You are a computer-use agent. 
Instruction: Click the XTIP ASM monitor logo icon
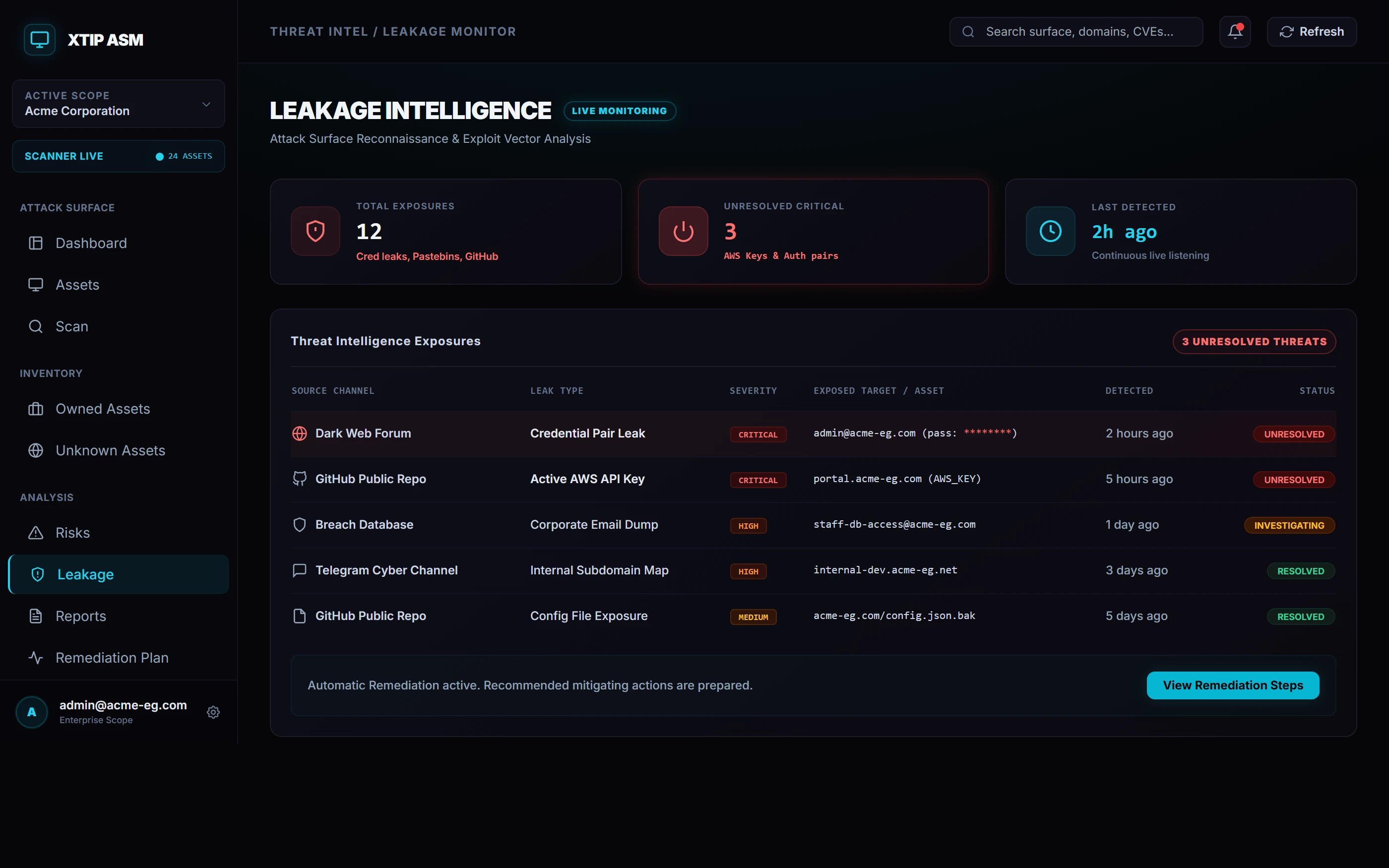[x=40, y=40]
